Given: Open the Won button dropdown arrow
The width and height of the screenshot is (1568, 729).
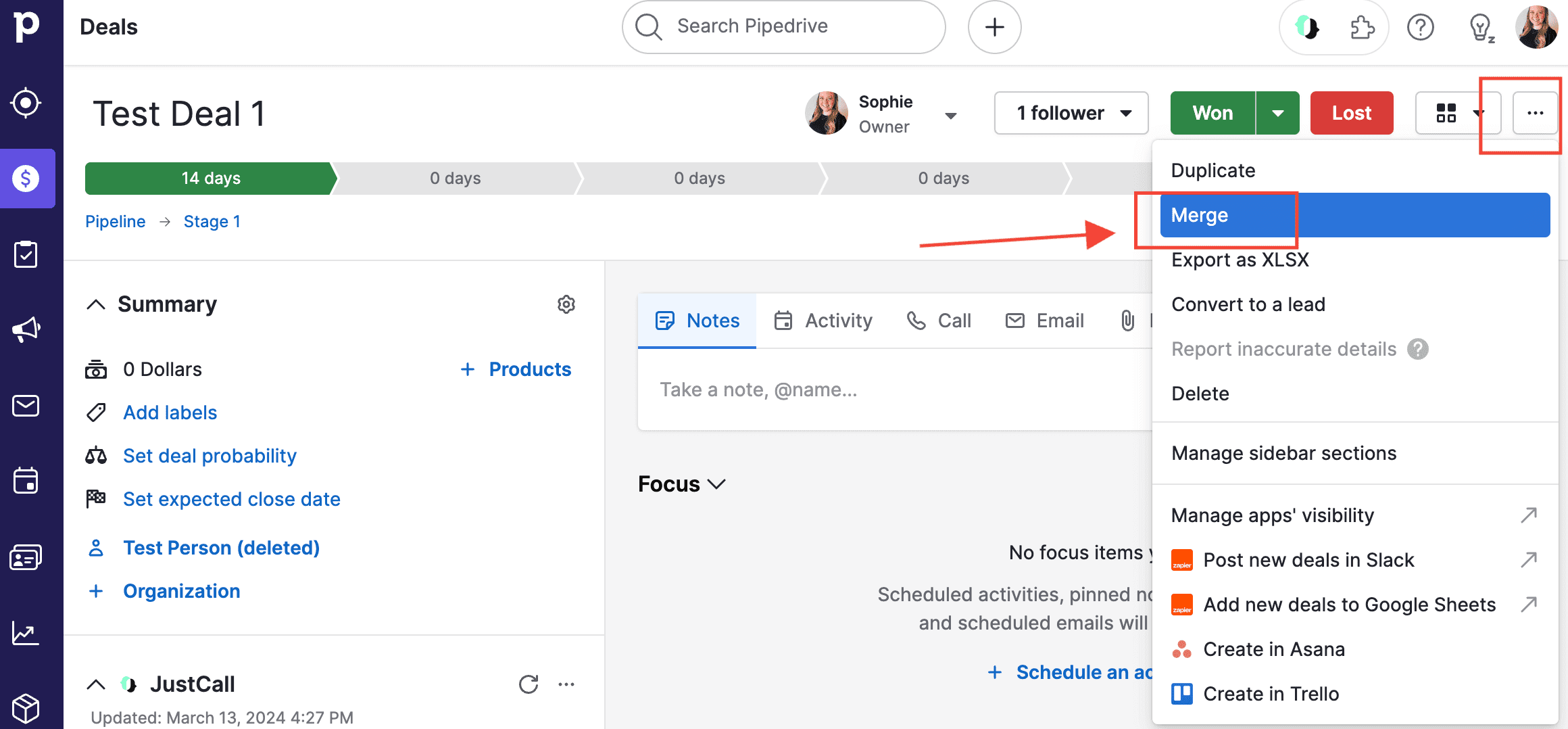Looking at the screenshot, I should pos(1277,113).
